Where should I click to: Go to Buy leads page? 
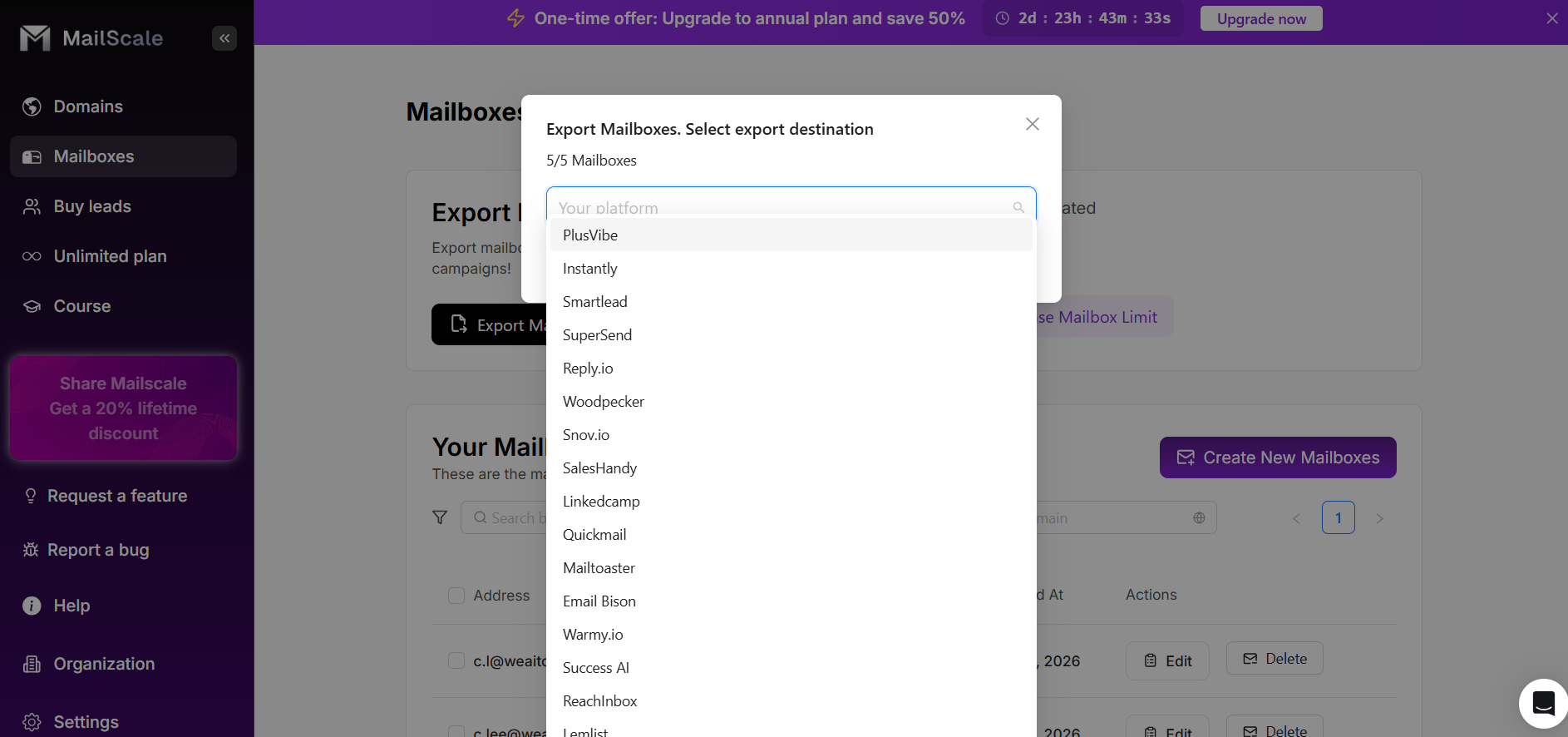click(123, 206)
